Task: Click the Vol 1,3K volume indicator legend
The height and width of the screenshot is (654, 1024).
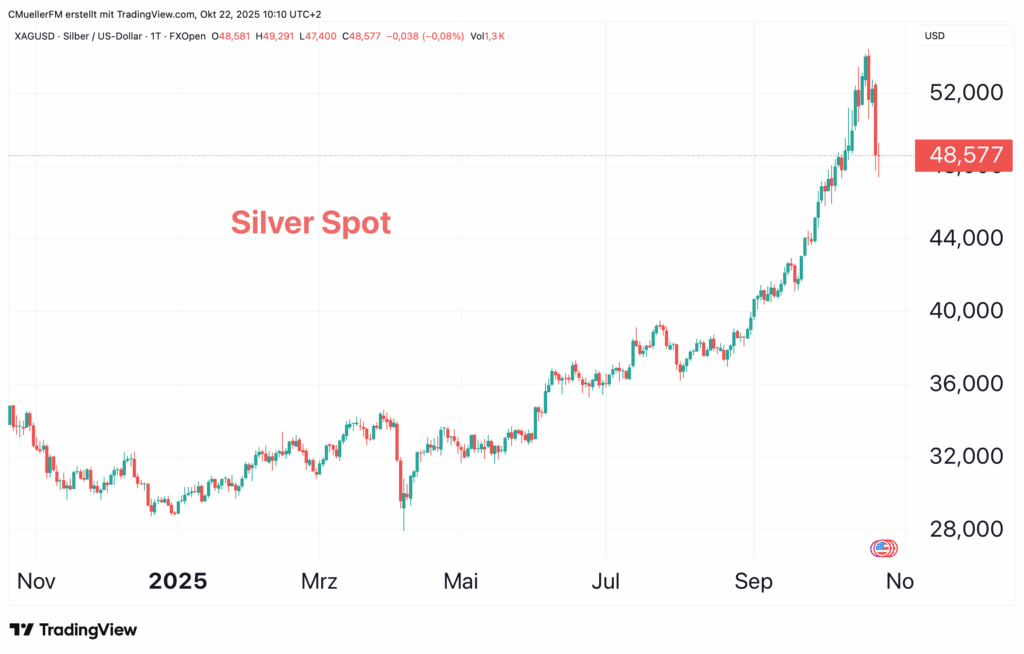Action: click(488, 37)
